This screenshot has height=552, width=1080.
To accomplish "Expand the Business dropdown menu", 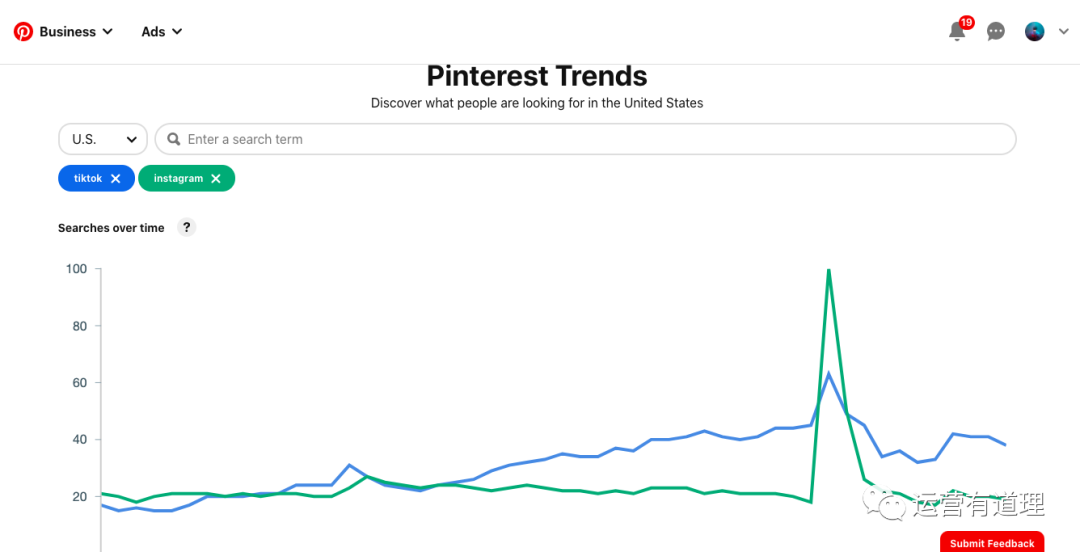I will tap(77, 32).
